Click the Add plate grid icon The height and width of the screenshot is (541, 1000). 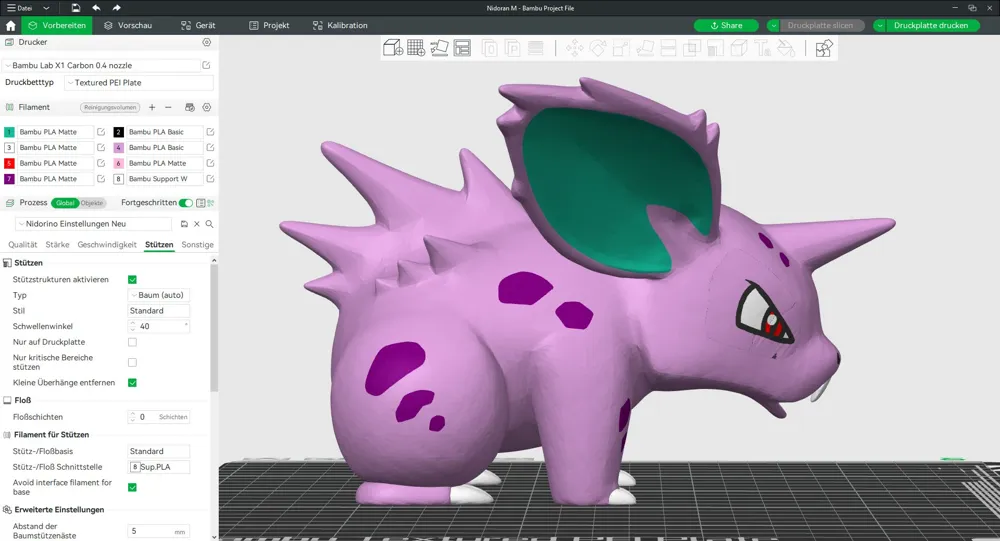click(416, 48)
